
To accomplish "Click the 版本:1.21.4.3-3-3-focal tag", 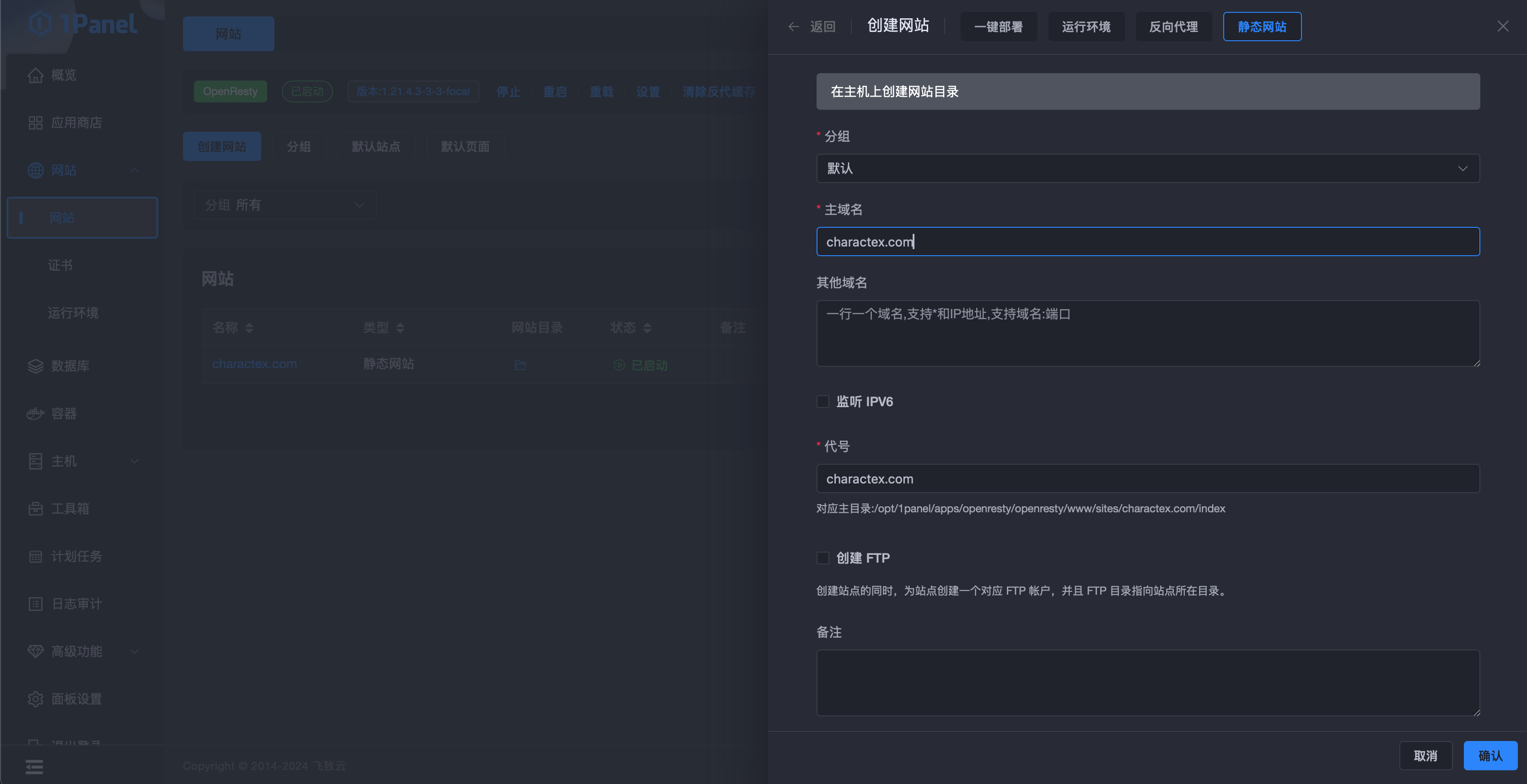I will pos(413,91).
